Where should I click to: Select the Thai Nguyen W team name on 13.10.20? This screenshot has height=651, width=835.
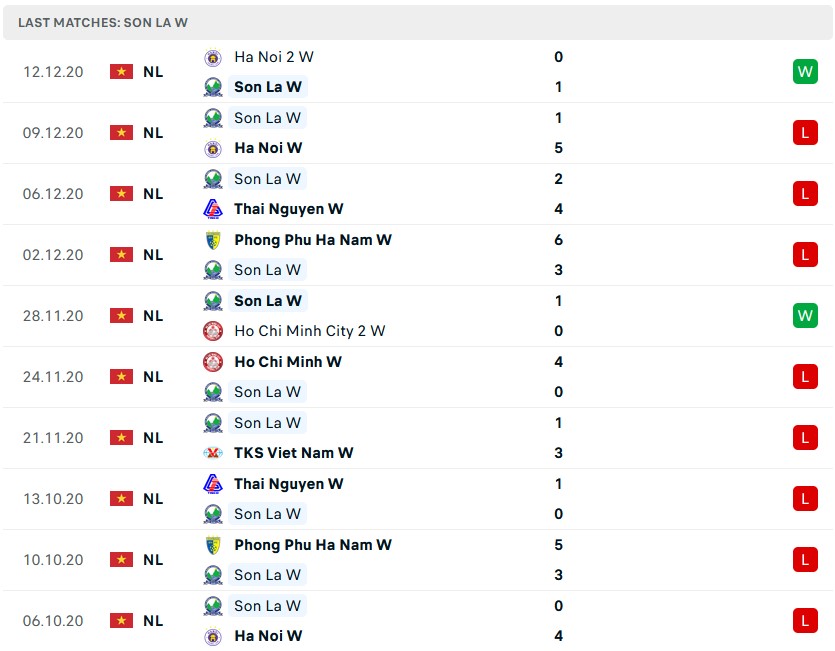(x=288, y=484)
